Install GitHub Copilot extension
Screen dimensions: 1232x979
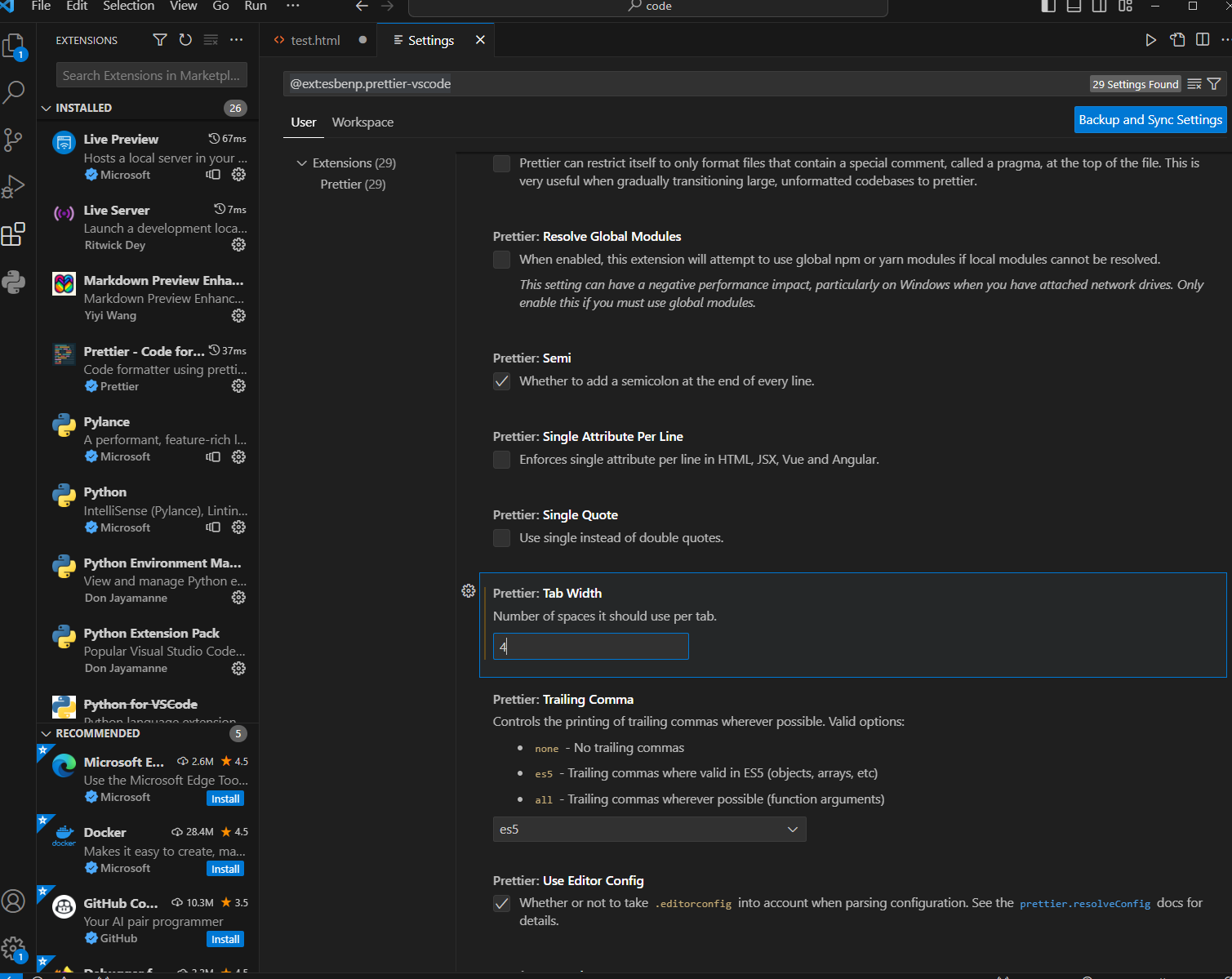pyautogui.click(x=225, y=939)
